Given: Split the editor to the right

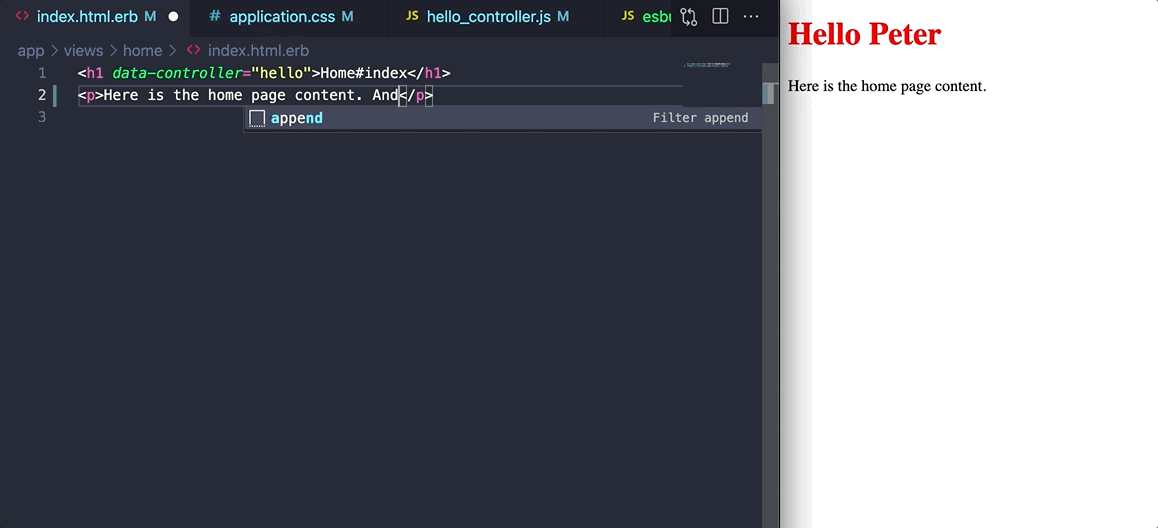Looking at the screenshot, I should click(720, 16).
